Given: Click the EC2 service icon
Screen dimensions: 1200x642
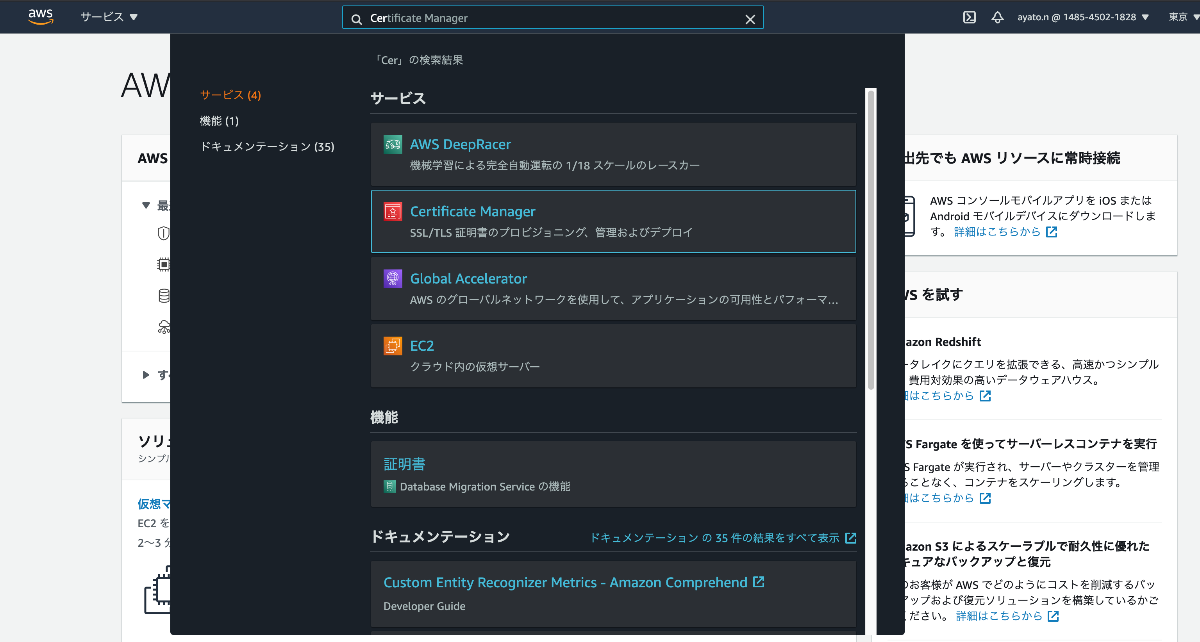Looking at the screenshot, I should (393, 346).
